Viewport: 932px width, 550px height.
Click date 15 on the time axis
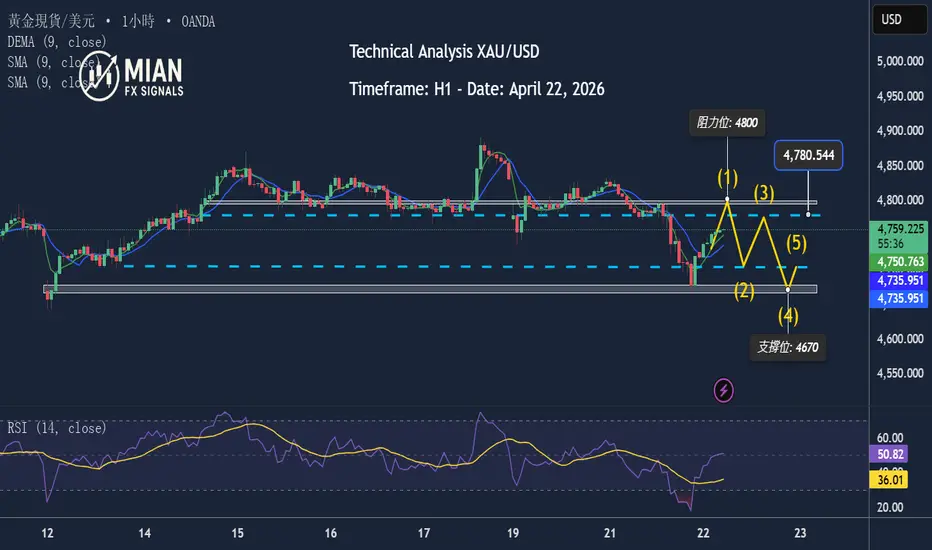click(237, 533)
